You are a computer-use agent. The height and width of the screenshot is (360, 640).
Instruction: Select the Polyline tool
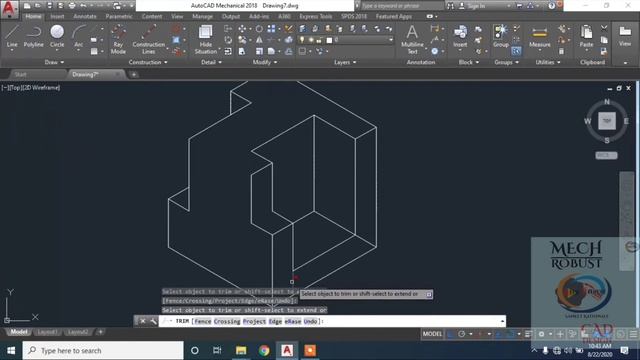pos(33,36)
